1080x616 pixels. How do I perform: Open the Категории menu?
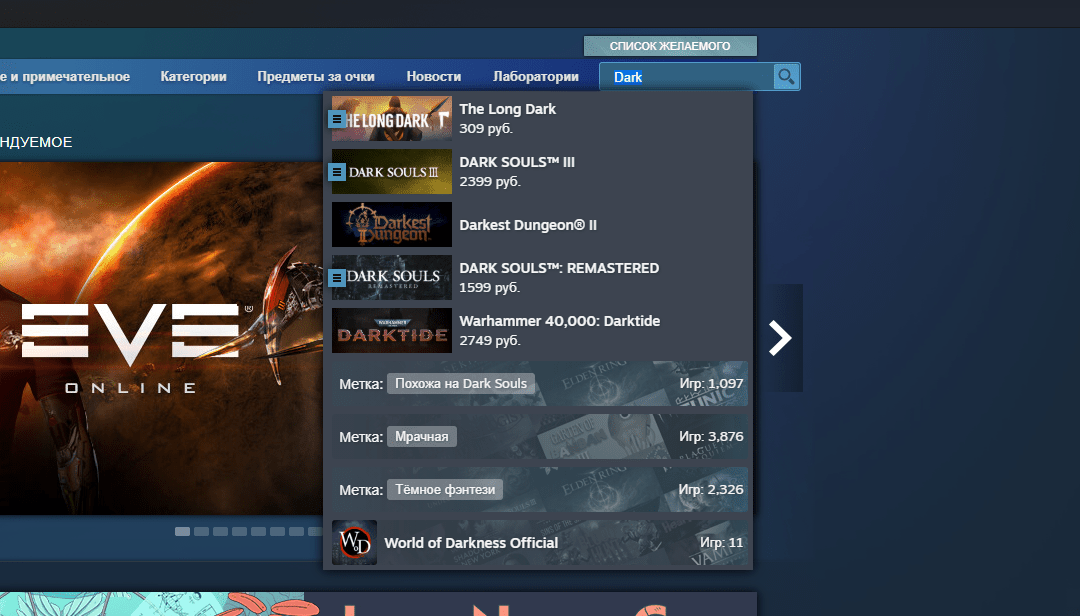tap(194, 76)
